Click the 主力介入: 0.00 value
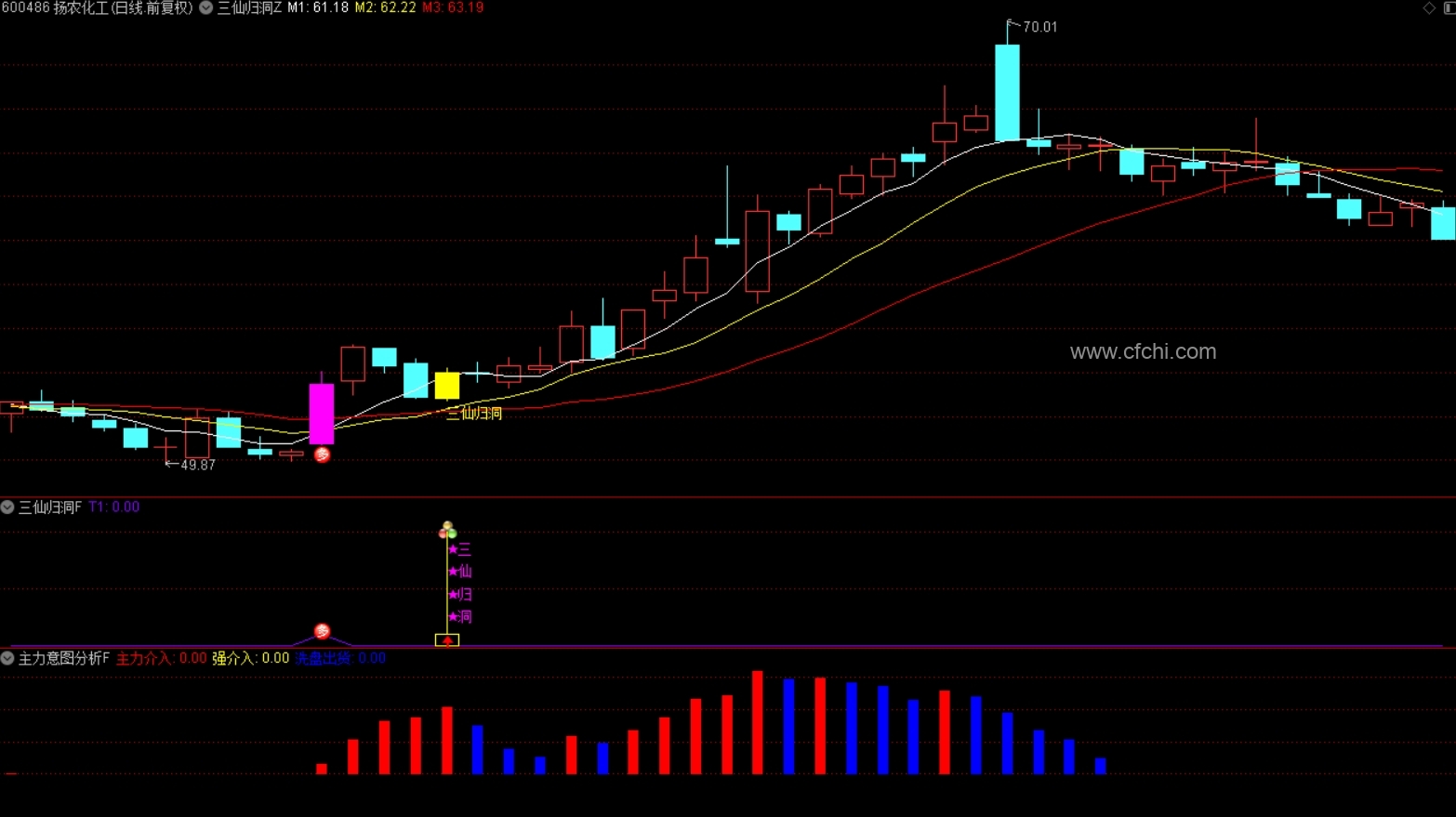 pos(161,658)
